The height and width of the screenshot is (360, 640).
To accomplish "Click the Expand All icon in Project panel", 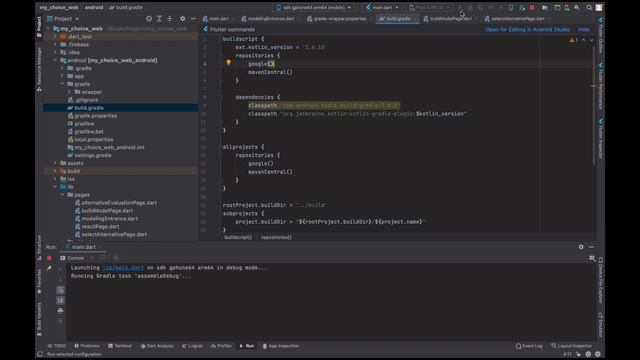I will (x=159, y=19).
